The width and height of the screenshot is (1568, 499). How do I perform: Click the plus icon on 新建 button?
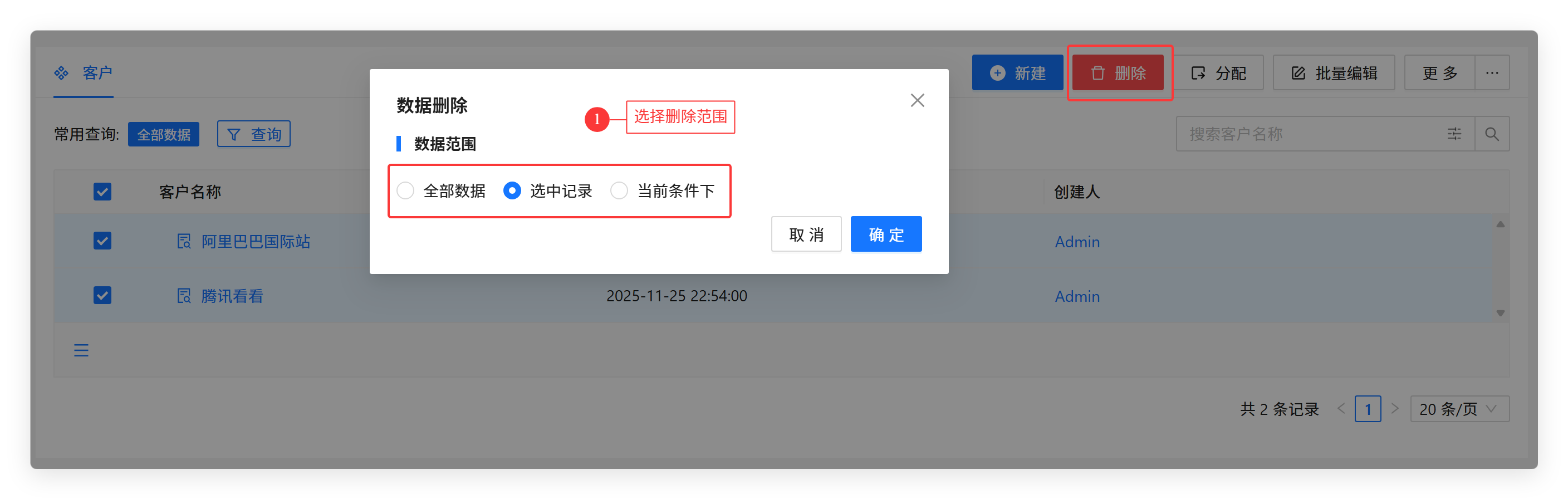(x=998, y=73)
